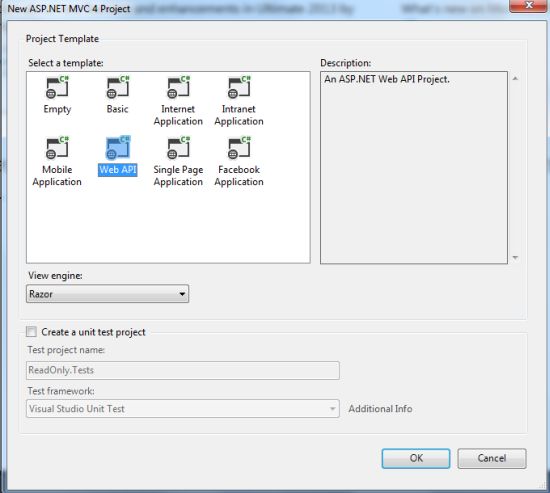This screenshot has height=493, width=550.
Task: Open the Additional Info link
Action: (x=380, y=409)
